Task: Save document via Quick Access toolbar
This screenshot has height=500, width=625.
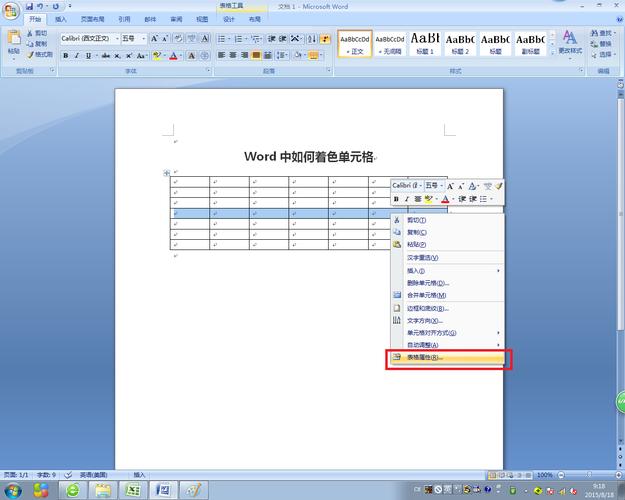Action: 29,6
